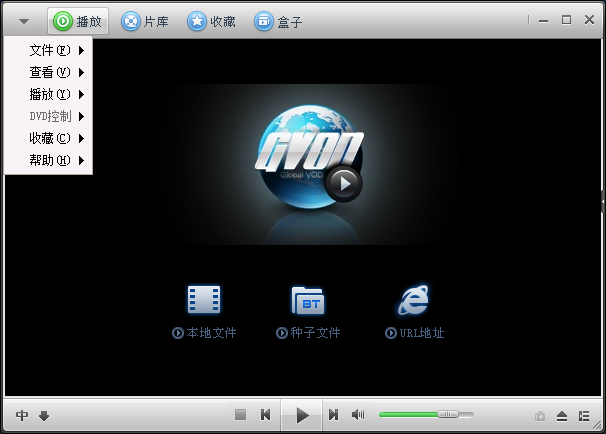Expand the side panel handle on the right edge
The width and height of the screenshot is (606, 434).
(603, 201)
